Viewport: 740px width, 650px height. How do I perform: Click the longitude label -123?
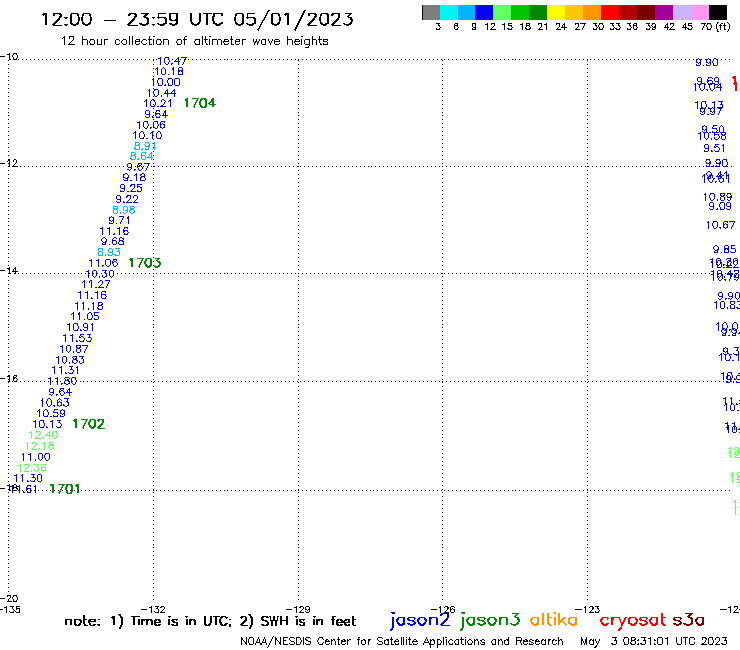[x=588, y=609]
